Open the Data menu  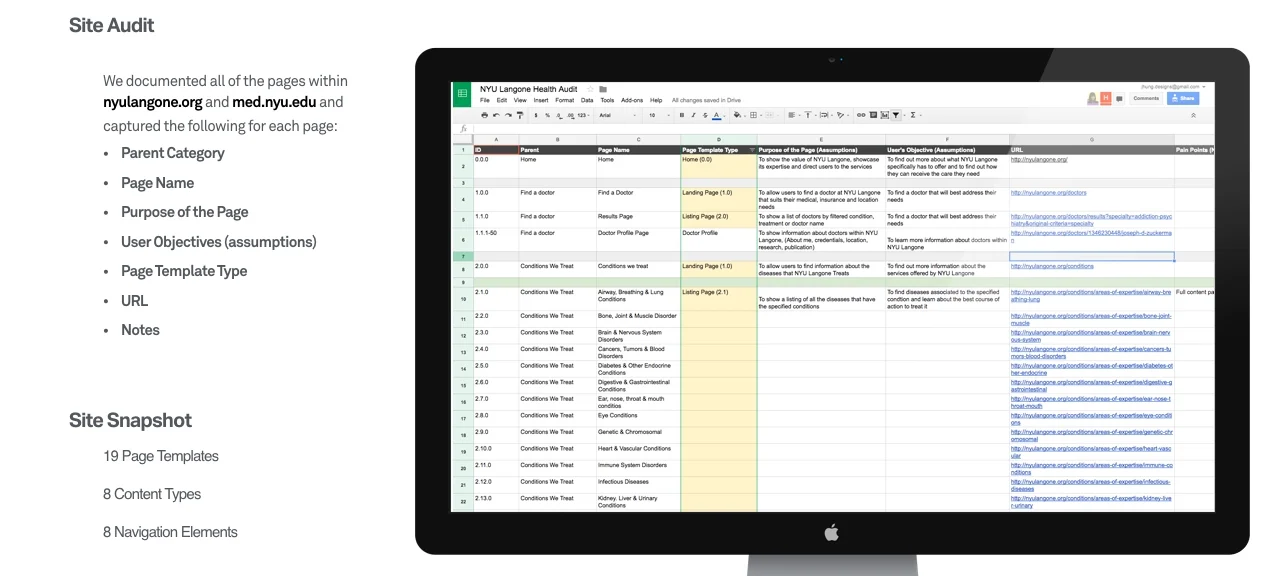tap(587, 100)
